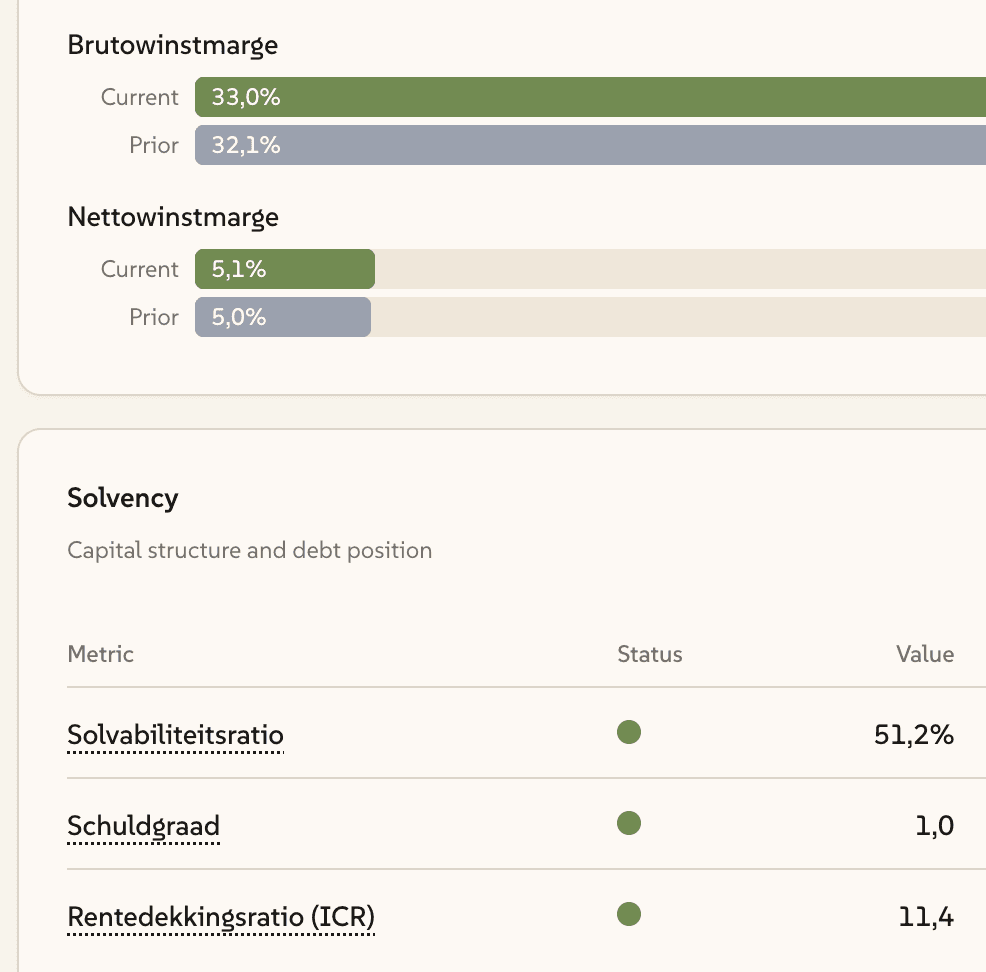
Task: Select the Schuldgraad value 1,0
Action: pos(933,827)
